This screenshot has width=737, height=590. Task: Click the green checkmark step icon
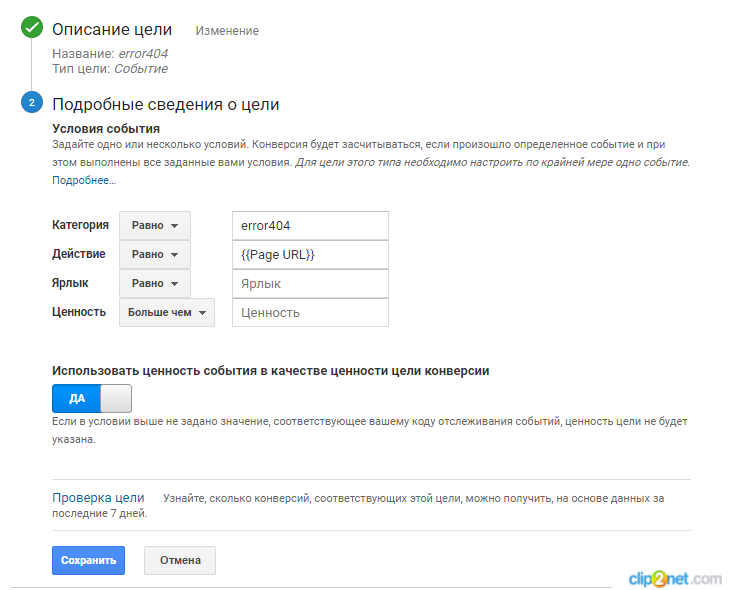click(32, 27)
